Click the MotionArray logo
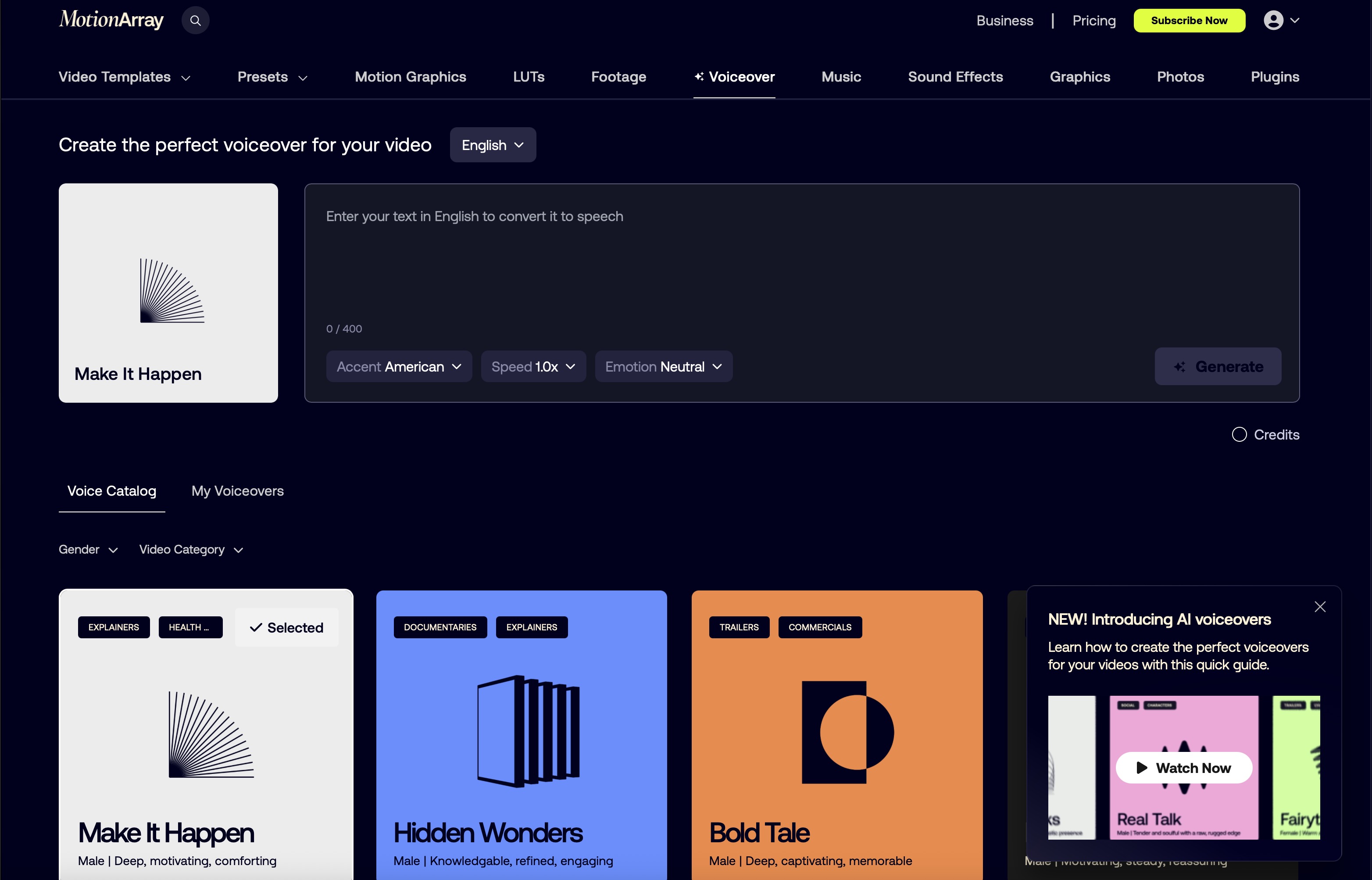This screenshot has height=880, width=1372. pos(111,20)
